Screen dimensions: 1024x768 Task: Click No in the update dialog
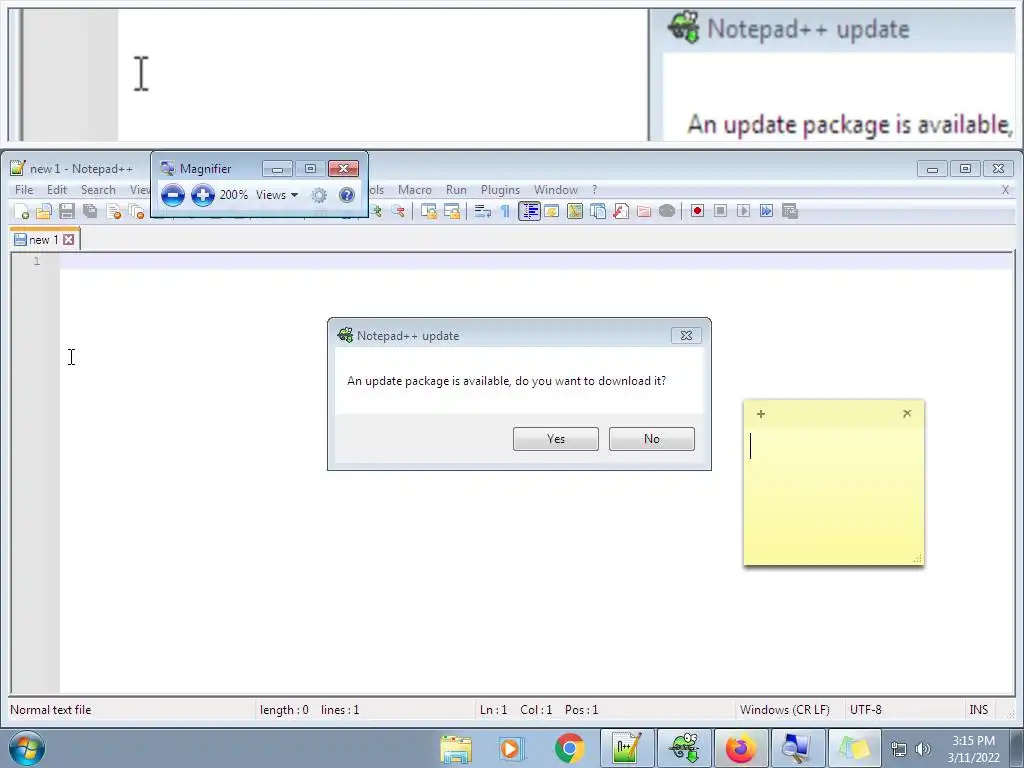[652, 439]
